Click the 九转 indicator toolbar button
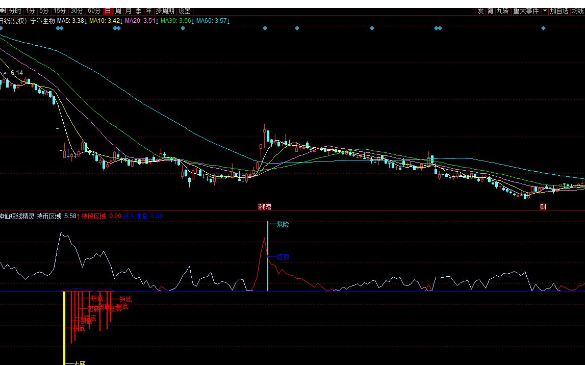Screen dimensions: 585x365 (502, 11)
